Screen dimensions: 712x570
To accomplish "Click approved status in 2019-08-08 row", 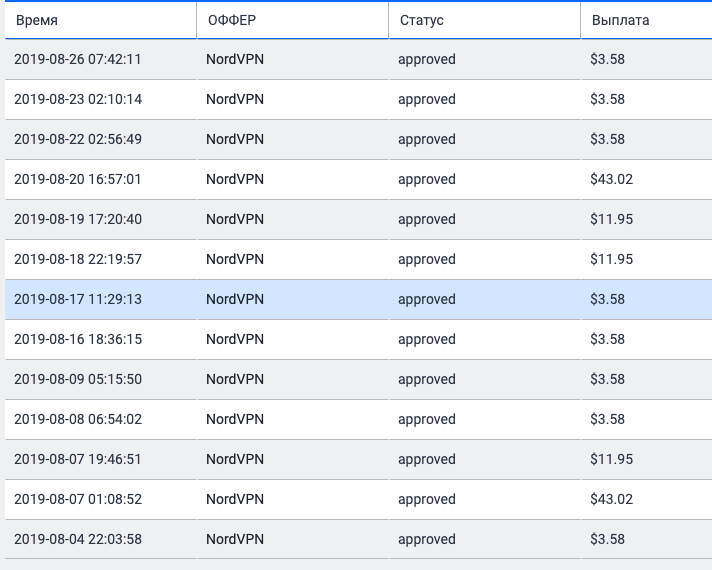I will pyautogui.click(x=426, y=419).
